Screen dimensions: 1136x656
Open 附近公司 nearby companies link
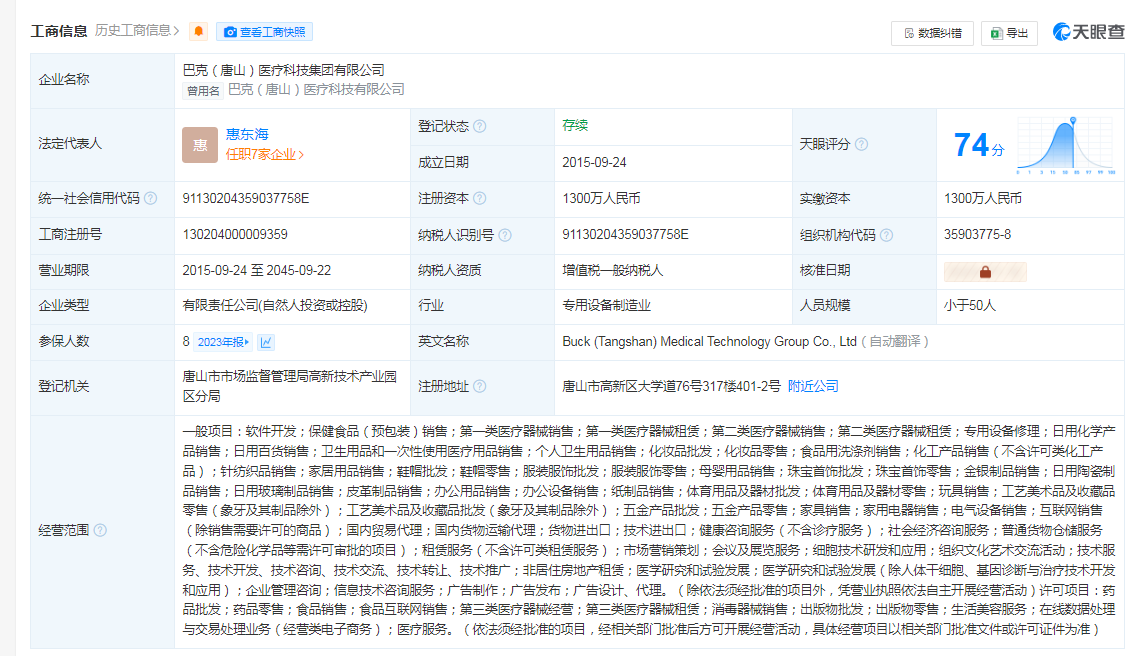(x=813, y=386)
